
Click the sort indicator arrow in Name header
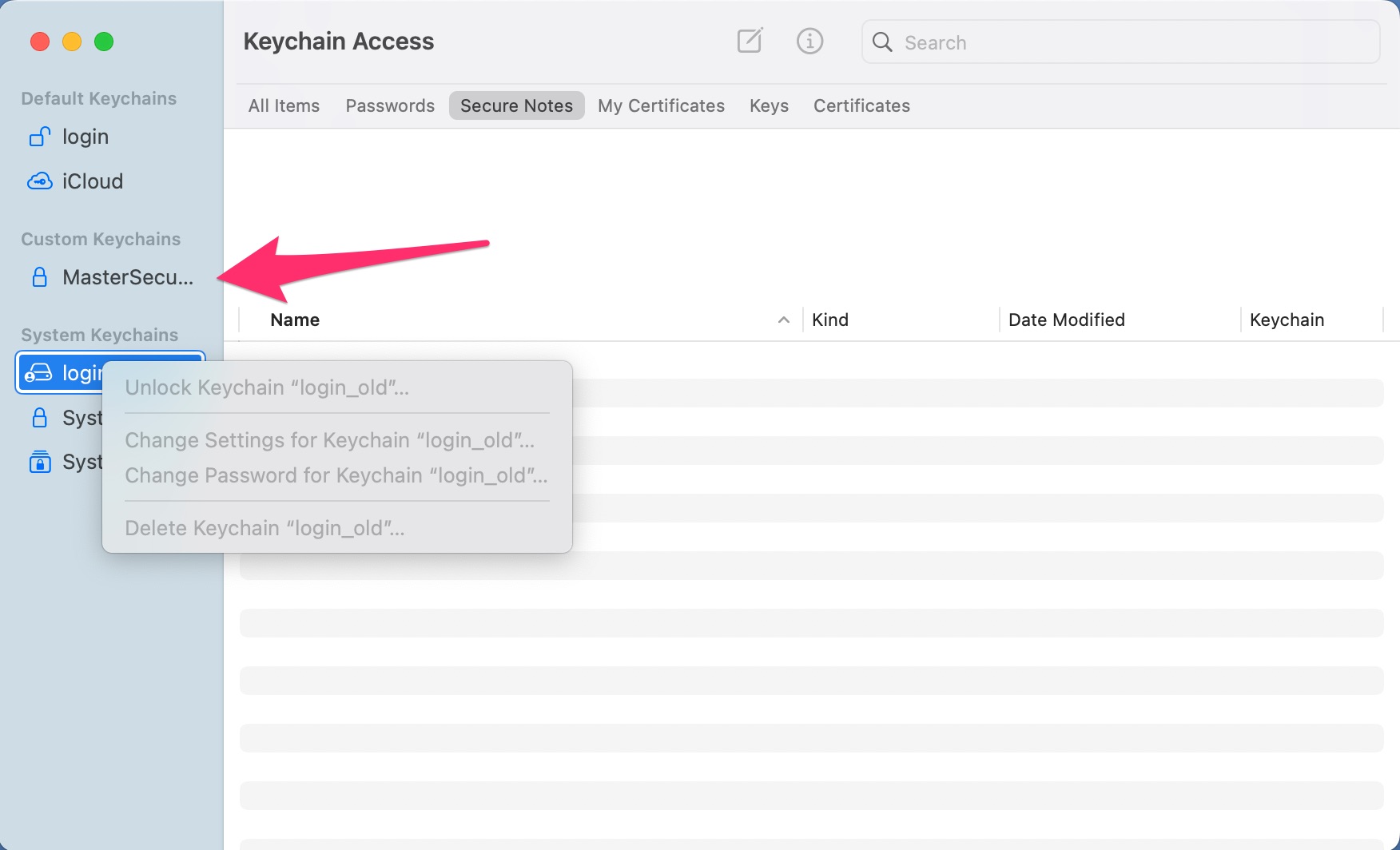[x=784, y=320]
